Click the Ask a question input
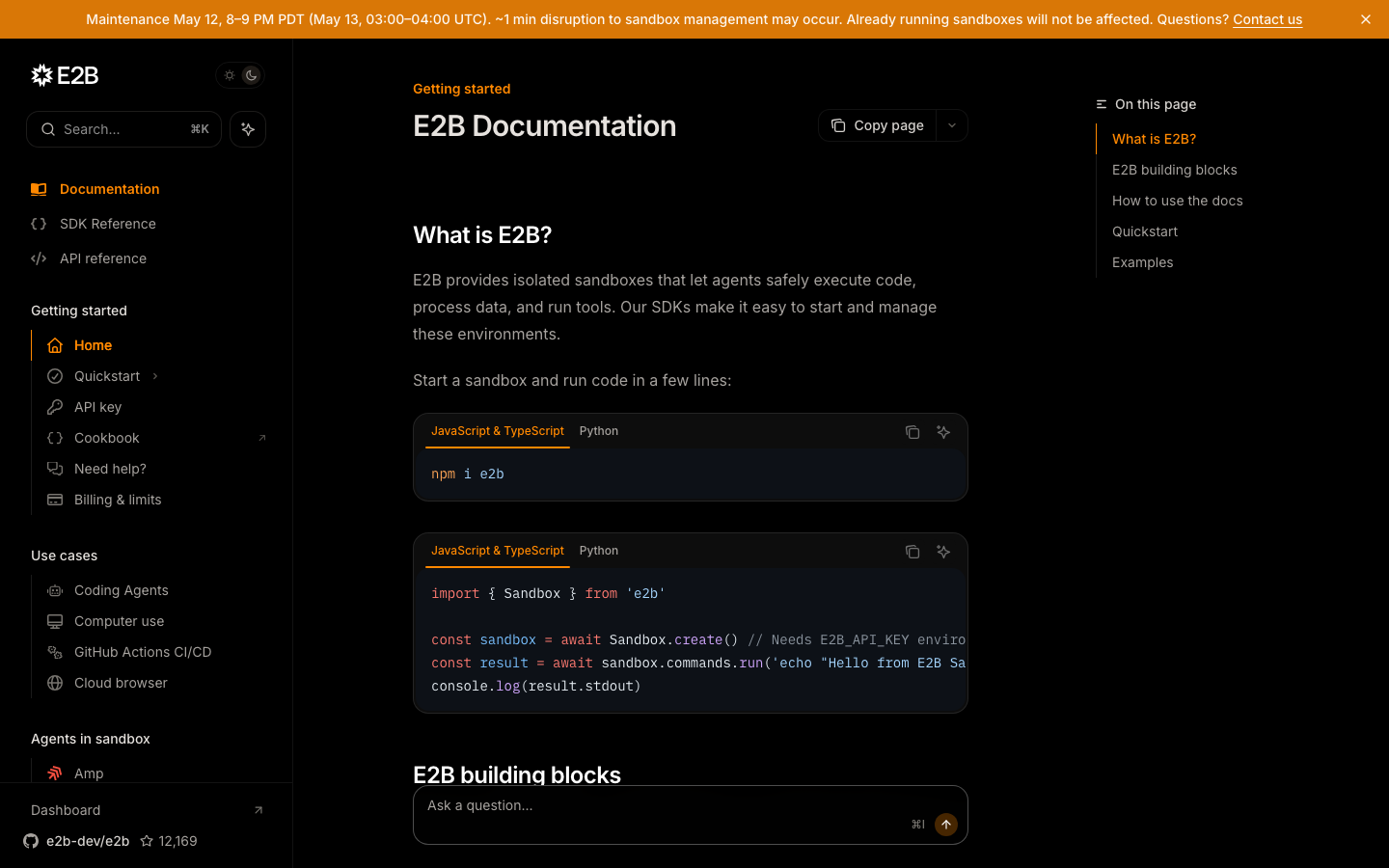This screenshot has width=1389, height=868. (691, 815)
